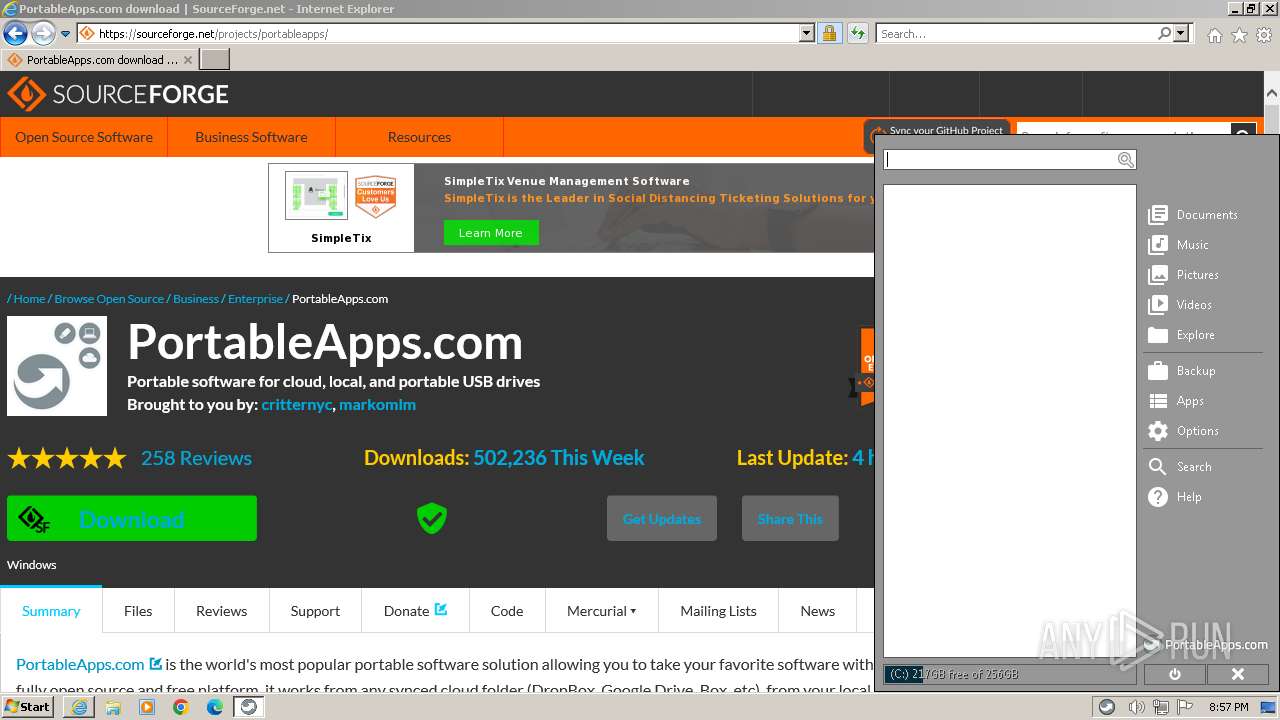Click the Browse Open Source breadcrumb
The height and width of the screenshot is (720, 1280).
[109, 299]
